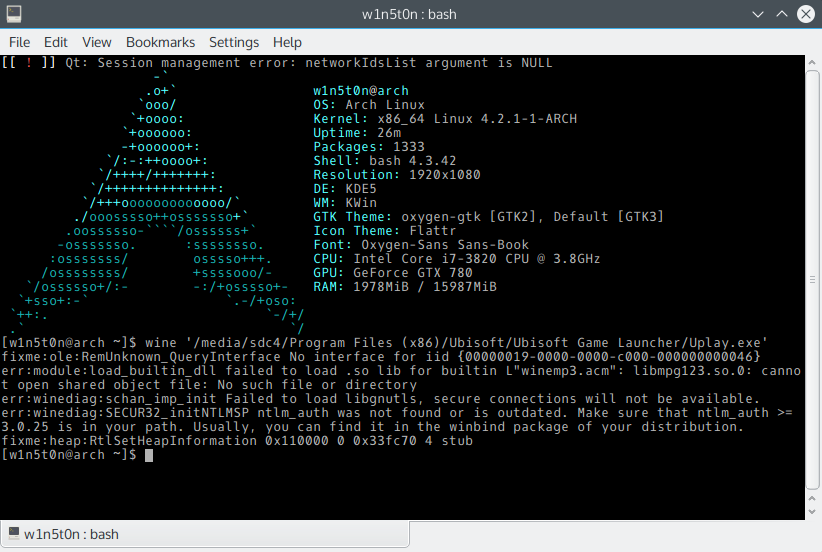This screenshot has height=552, width=822.
Task: Select the 'w1n5t0n : bash' tab
Action: pos(204,534)
